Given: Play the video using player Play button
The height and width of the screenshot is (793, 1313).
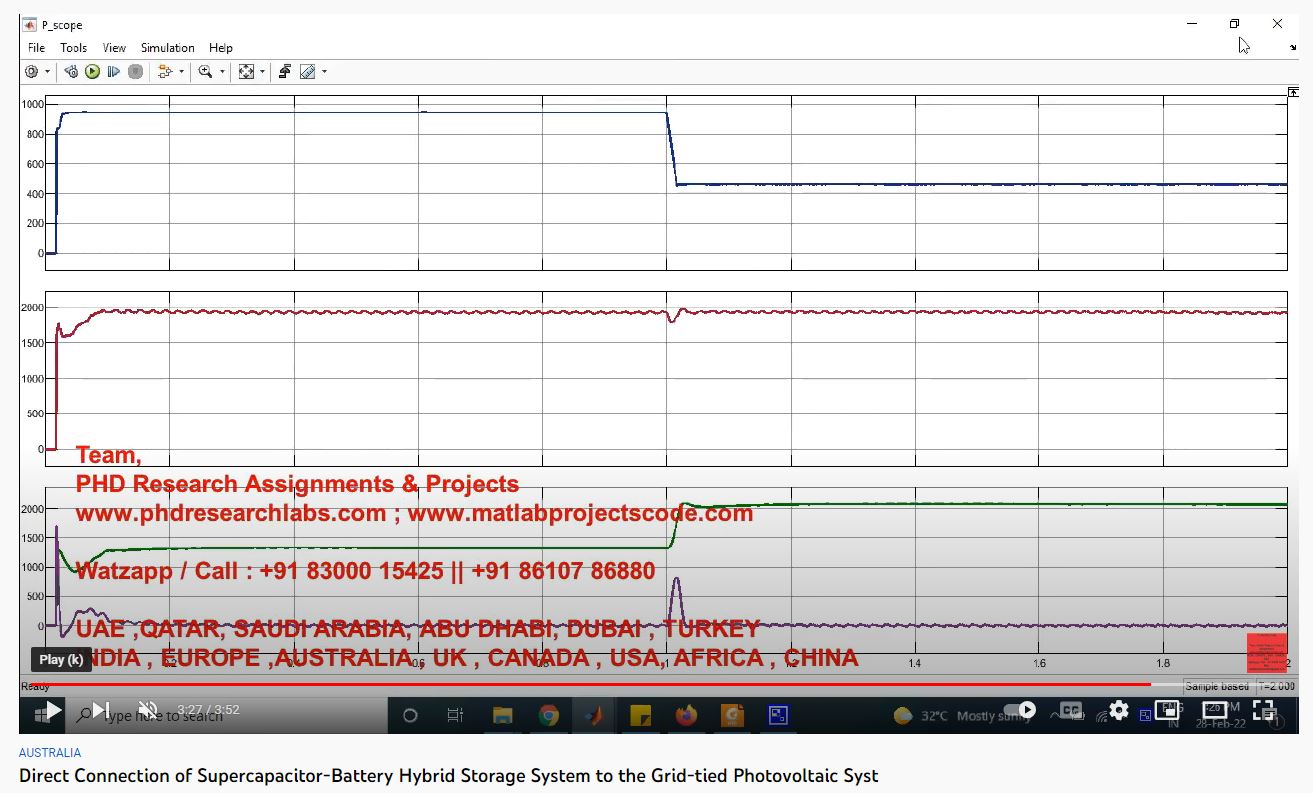Looking at the screenshot, I should [x=54, y=710].
